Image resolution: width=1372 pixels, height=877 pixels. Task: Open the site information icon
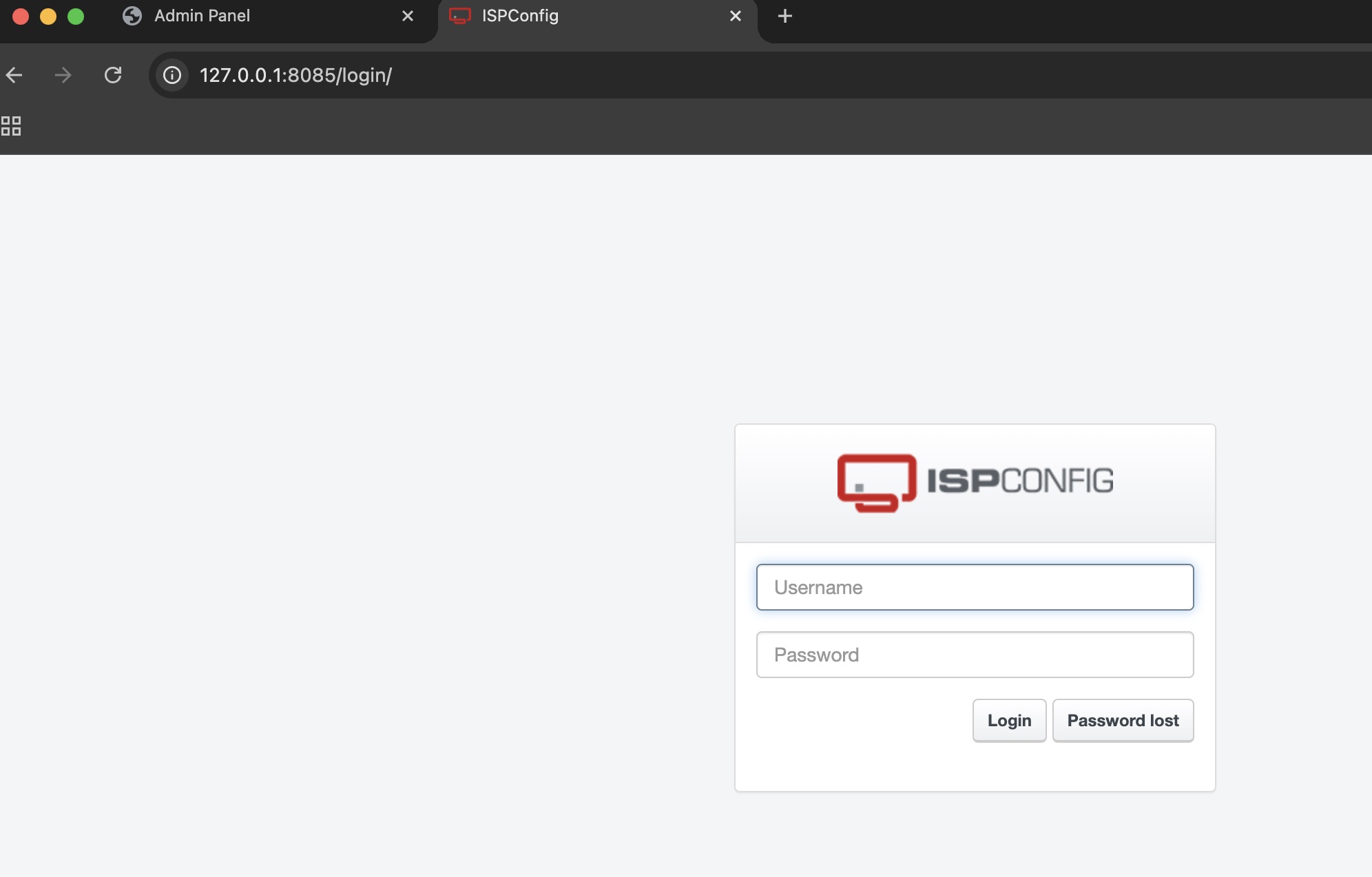tap(172, 75)
